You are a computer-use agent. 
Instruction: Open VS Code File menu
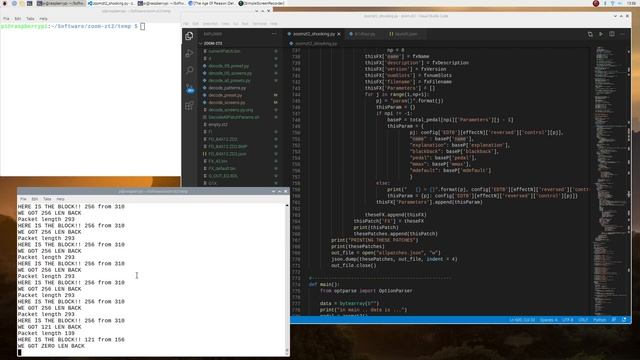(186, 24)
